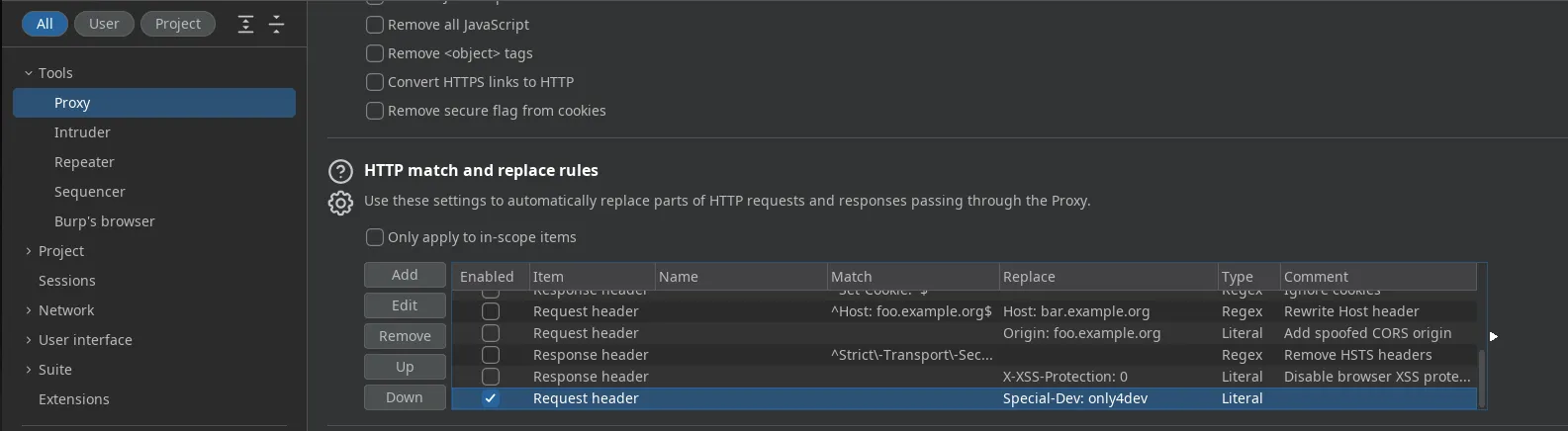1568x431 pixels.
Task: Click the expand all sections icon
Action: pos(245,25)
